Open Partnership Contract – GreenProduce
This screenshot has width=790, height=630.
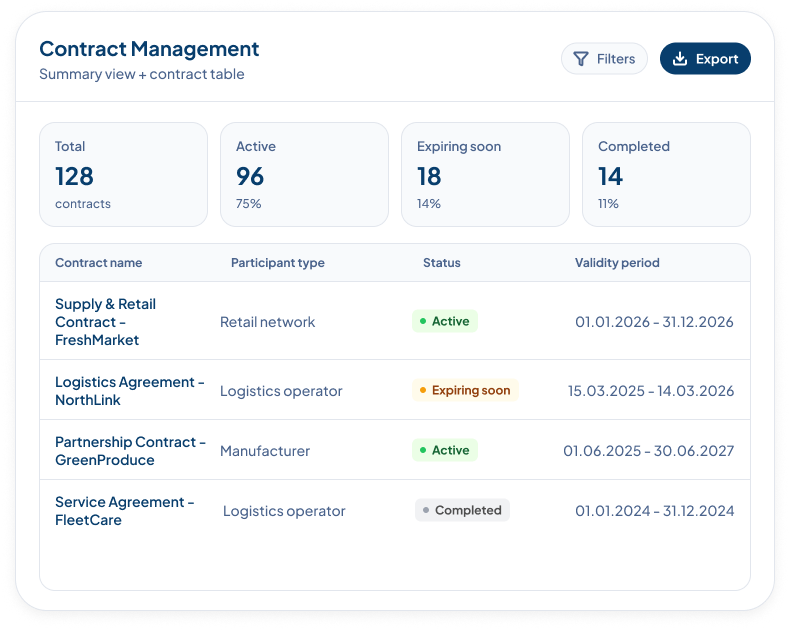click(x=130, y=451)
